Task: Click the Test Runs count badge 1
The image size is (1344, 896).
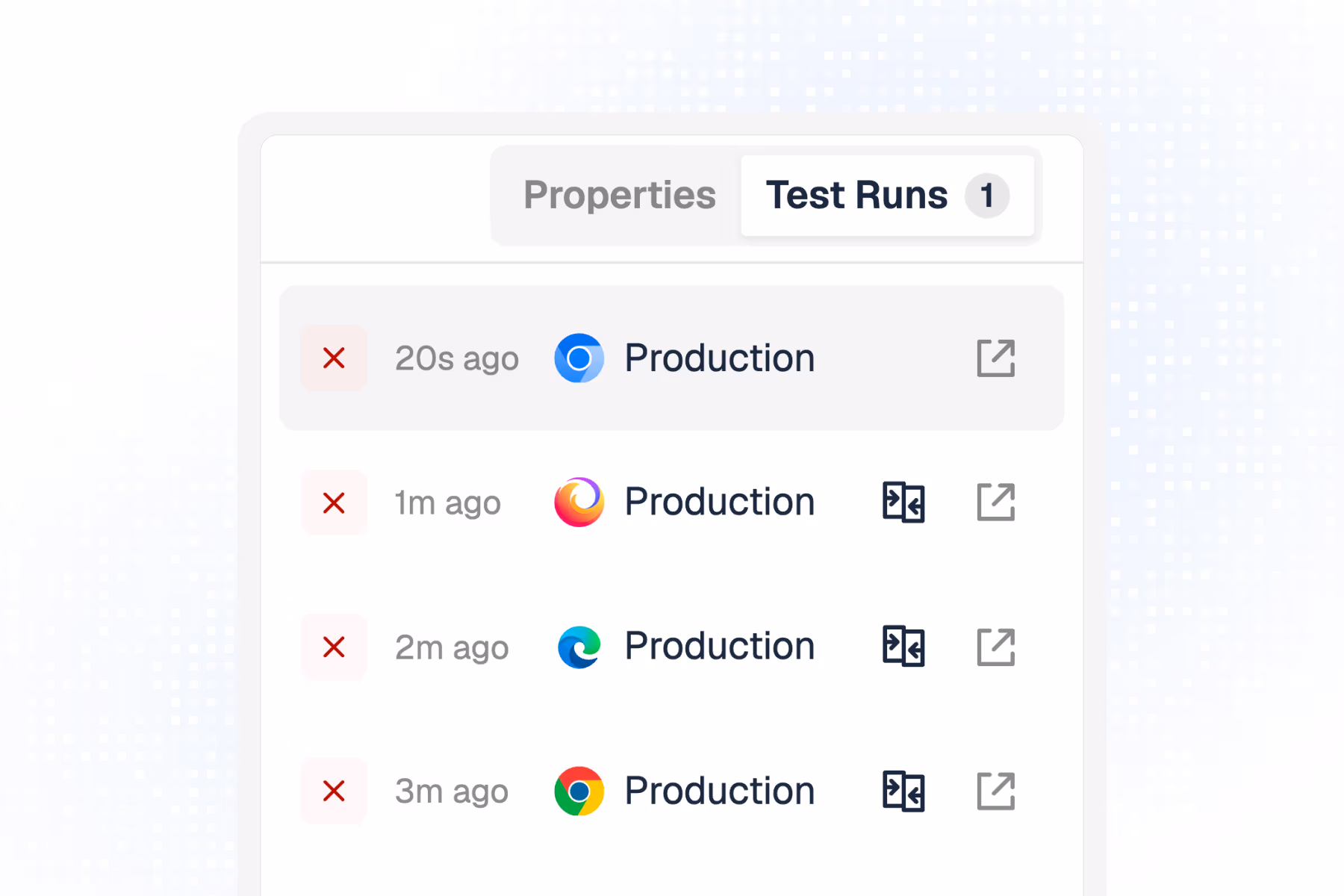Action: 986,196
